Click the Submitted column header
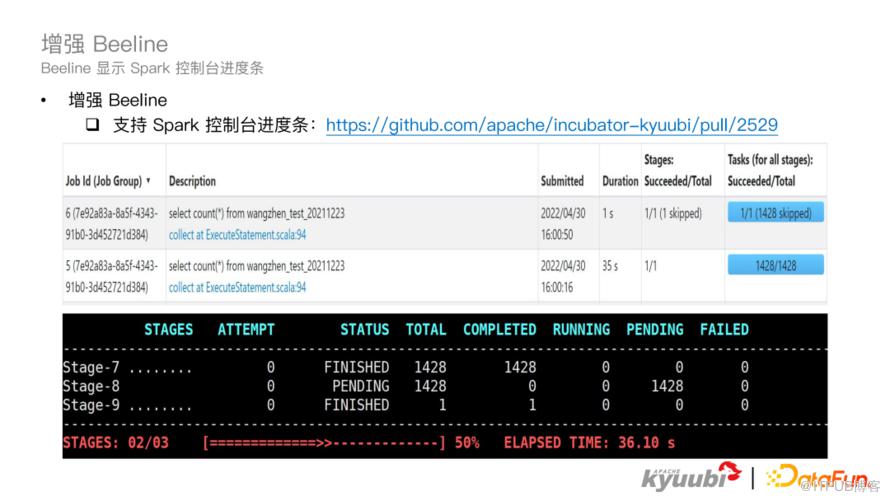 pyautogui.click(x=562, y=181)
